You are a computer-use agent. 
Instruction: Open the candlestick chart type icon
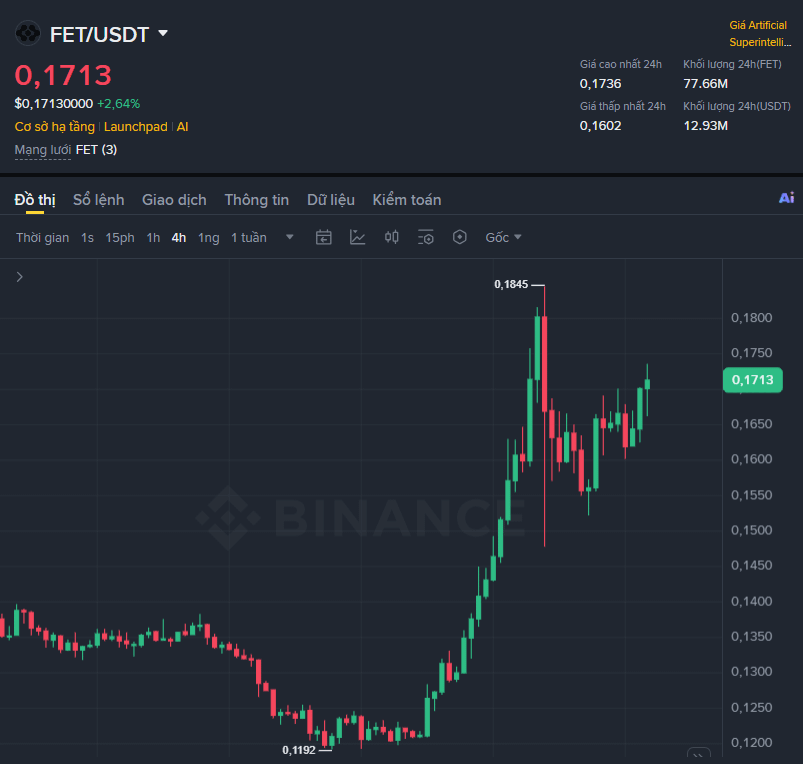pyautogui.click(x=392, y=237)
